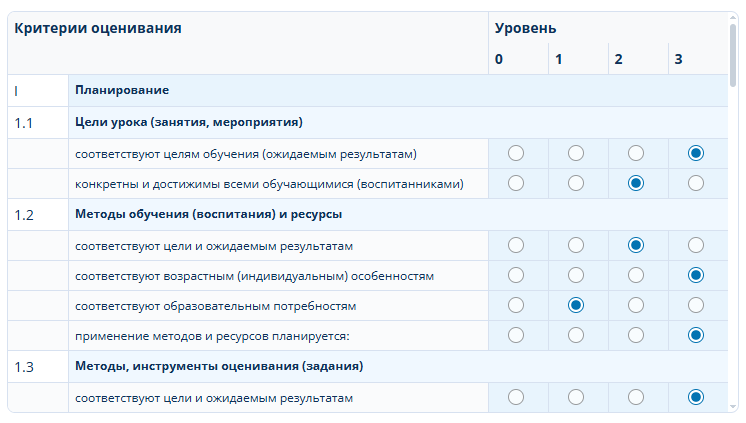Set 'соответствуют целям обучения' to level 1
The image size is (746, 423).
576,153
